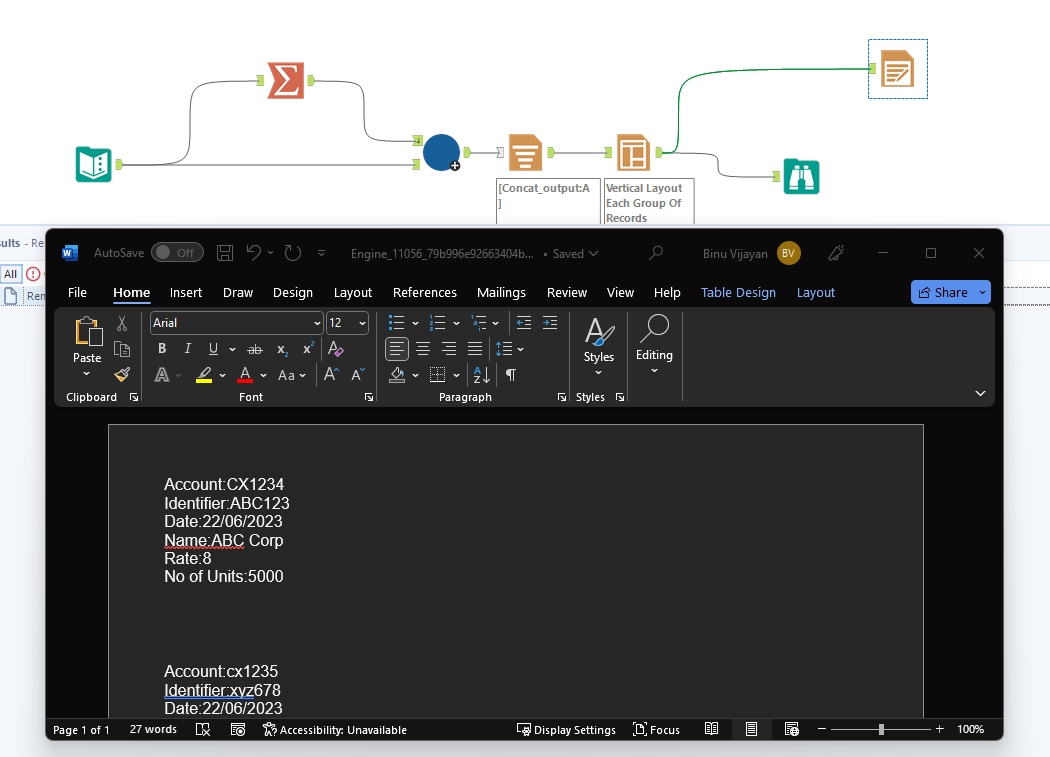This screenshot has height=757, width=1050.
Task: Click the 27 words counter in status bar
Action: (x=152, y=730)
